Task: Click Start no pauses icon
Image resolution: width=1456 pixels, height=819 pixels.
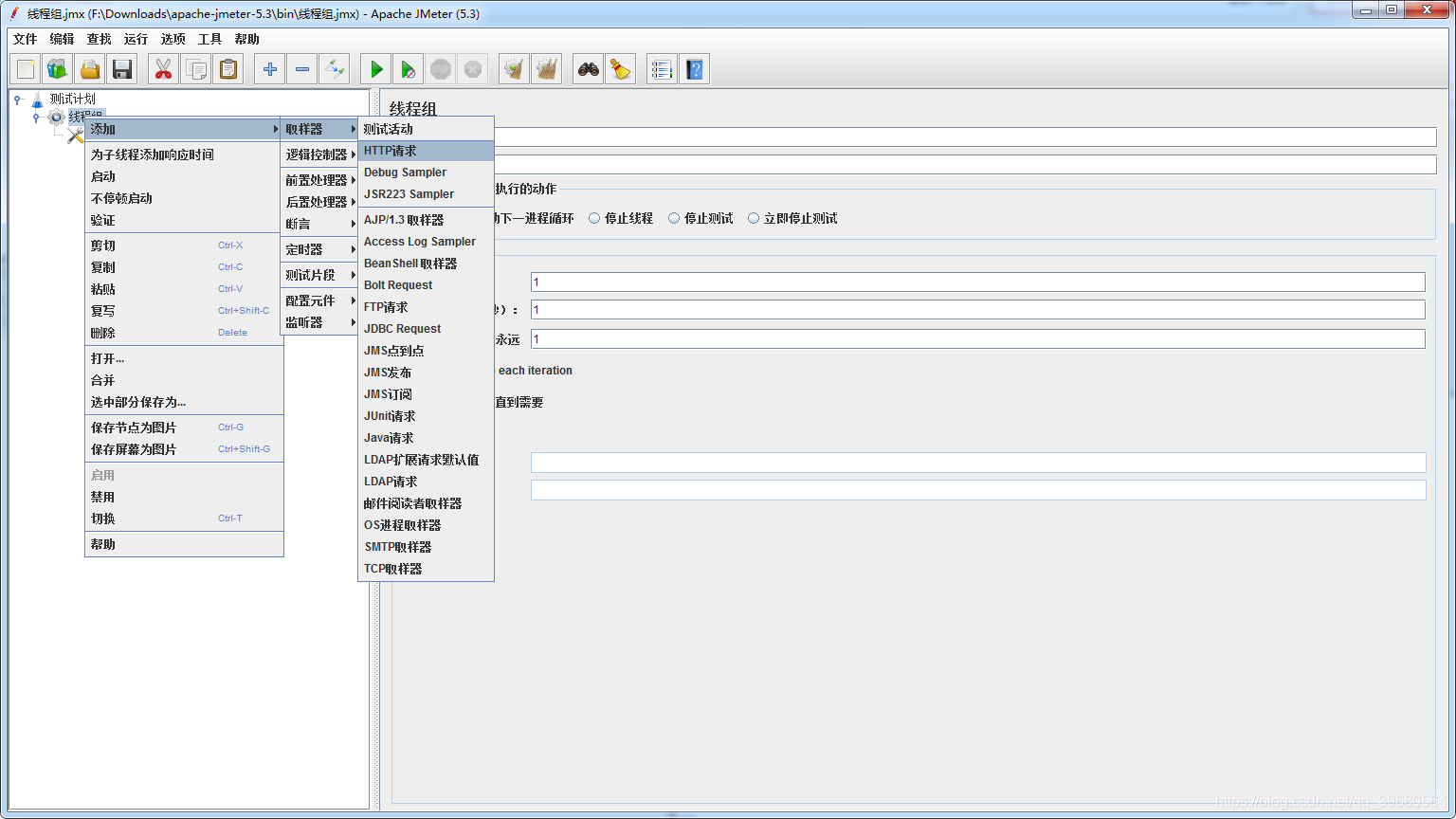Action: click(x=409, y=69)
